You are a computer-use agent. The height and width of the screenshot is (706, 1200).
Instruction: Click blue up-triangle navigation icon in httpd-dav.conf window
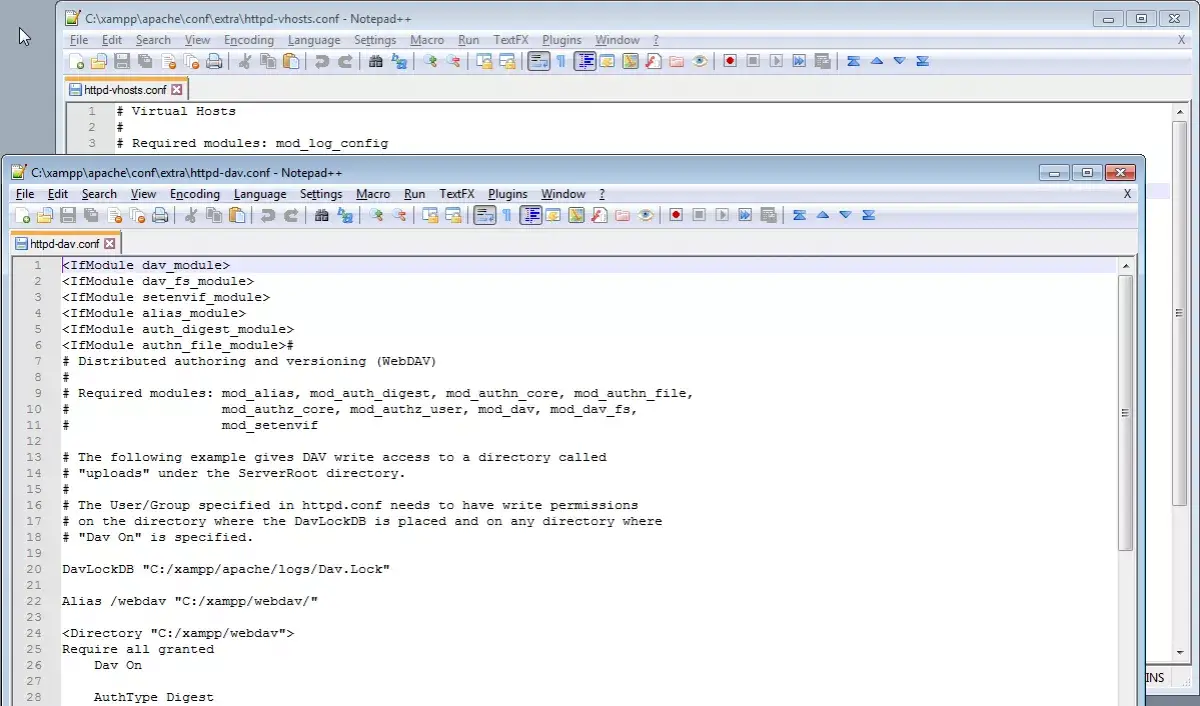click(x=823, y=215)
